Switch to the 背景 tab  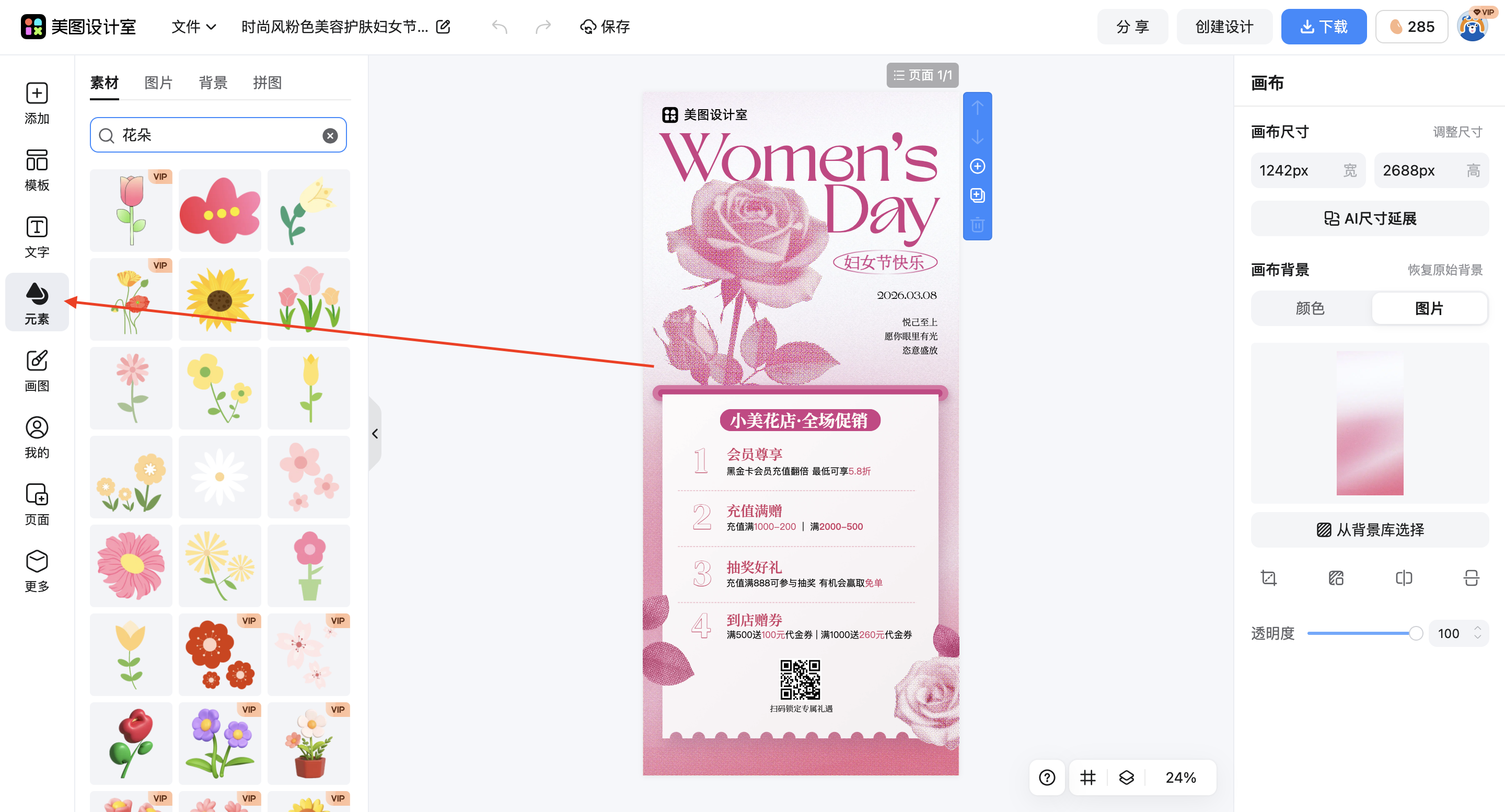pyautogui.click(x=213, y=83)
